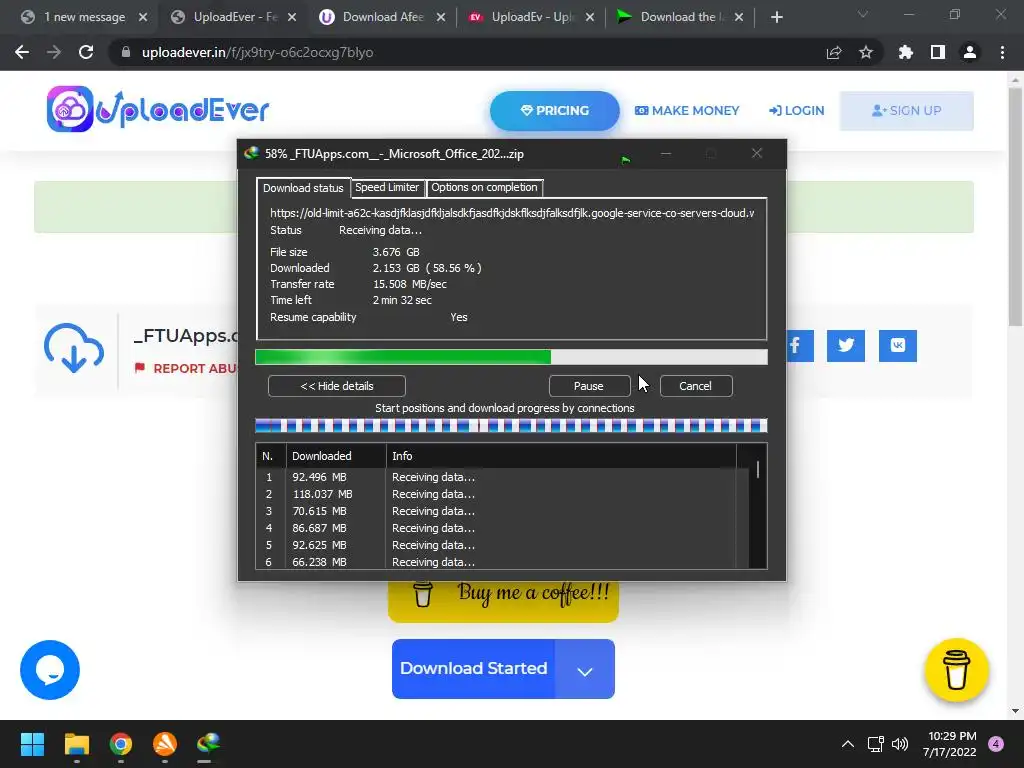The image size is (1024, 768).
Task: Click the connections progress segment bar
Action: coord(511,426)
